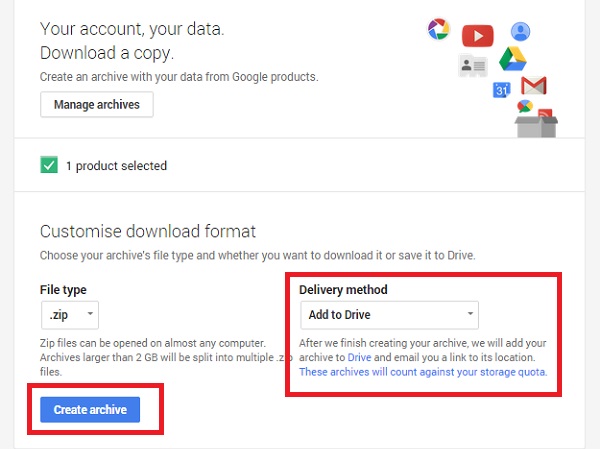Click the Google Drive triangle icon
This screenshot has height=449, width=600.
coord(513,59)
